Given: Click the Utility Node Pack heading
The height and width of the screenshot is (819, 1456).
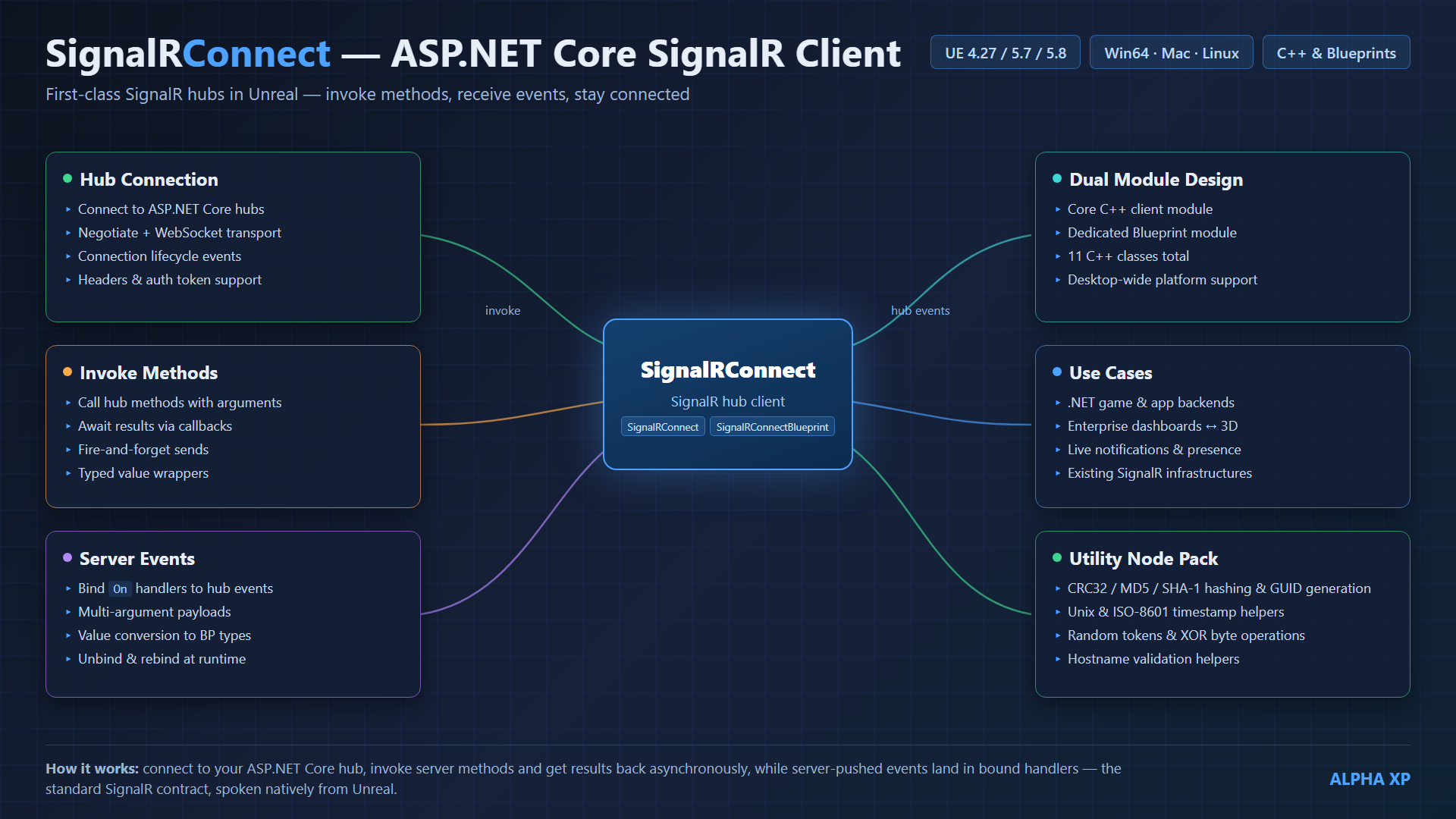Looking at the screenshot, I should [1144, 559].
